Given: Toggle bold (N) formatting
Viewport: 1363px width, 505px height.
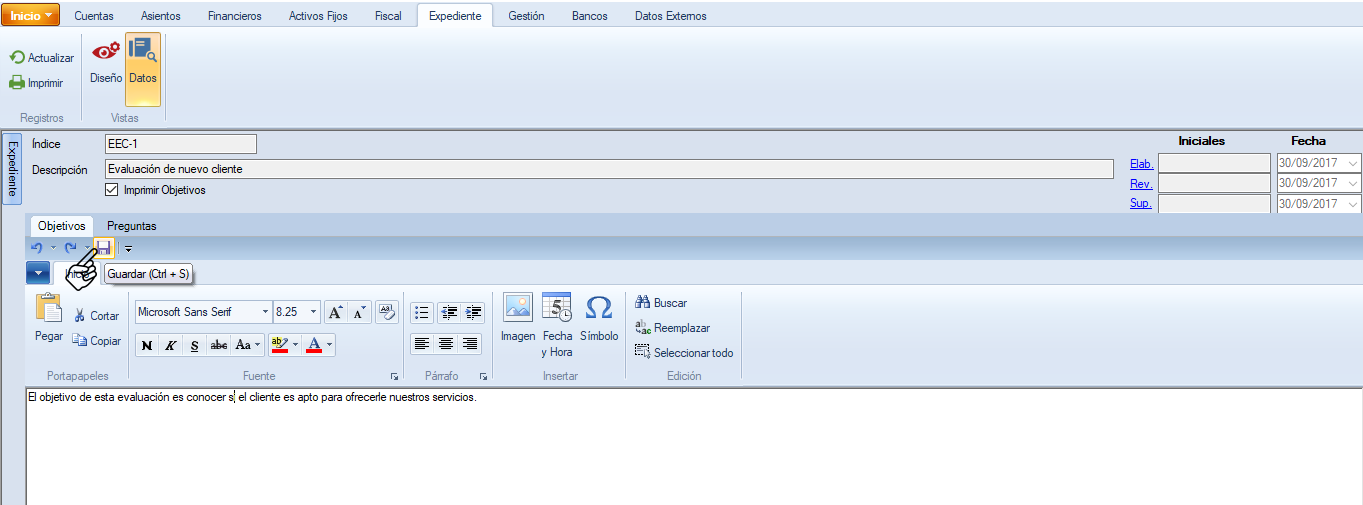Looking at the screenshot, I should [147, 345].
